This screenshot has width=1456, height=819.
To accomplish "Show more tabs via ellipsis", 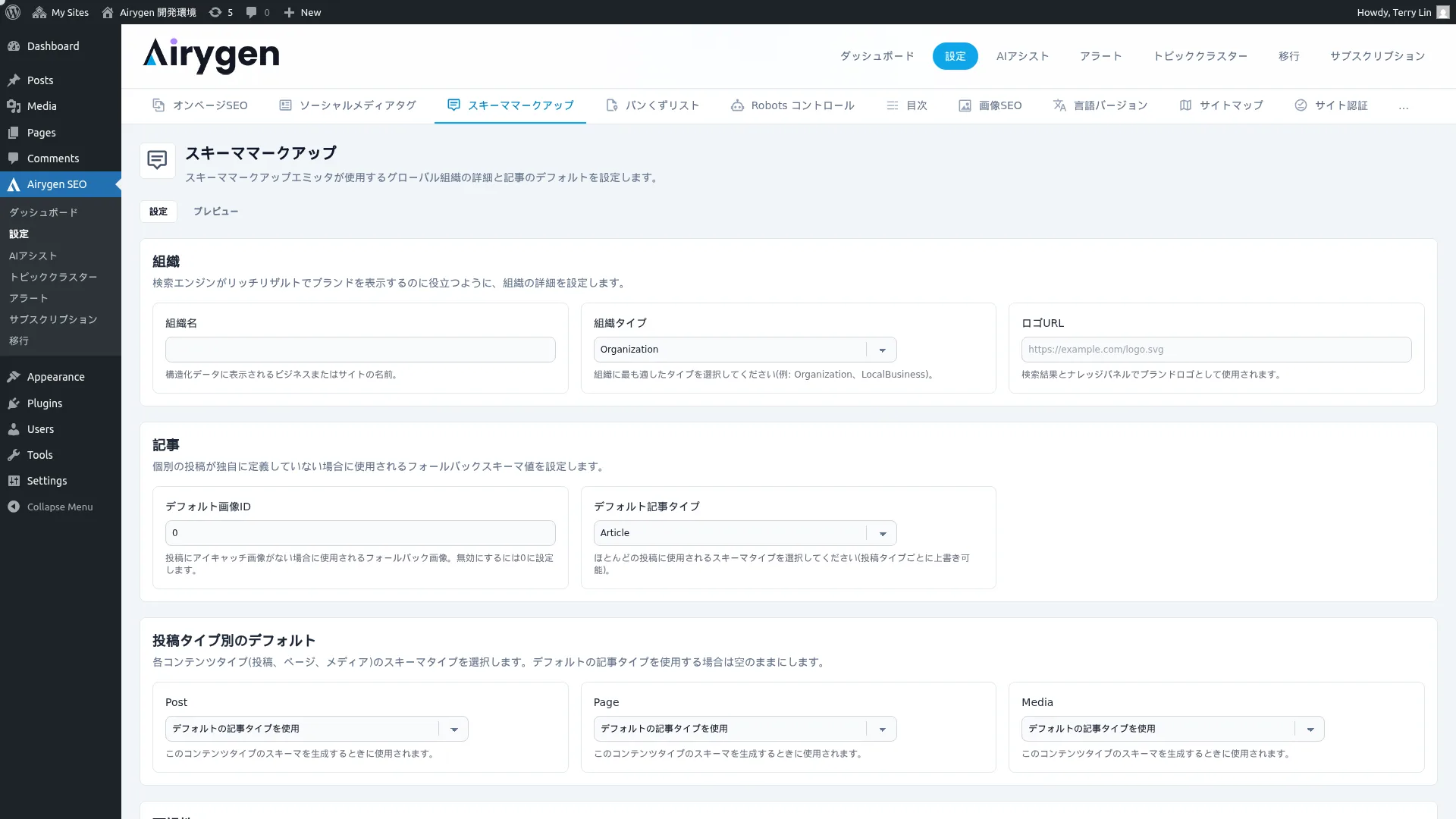I will click(x=1404, y=106).
